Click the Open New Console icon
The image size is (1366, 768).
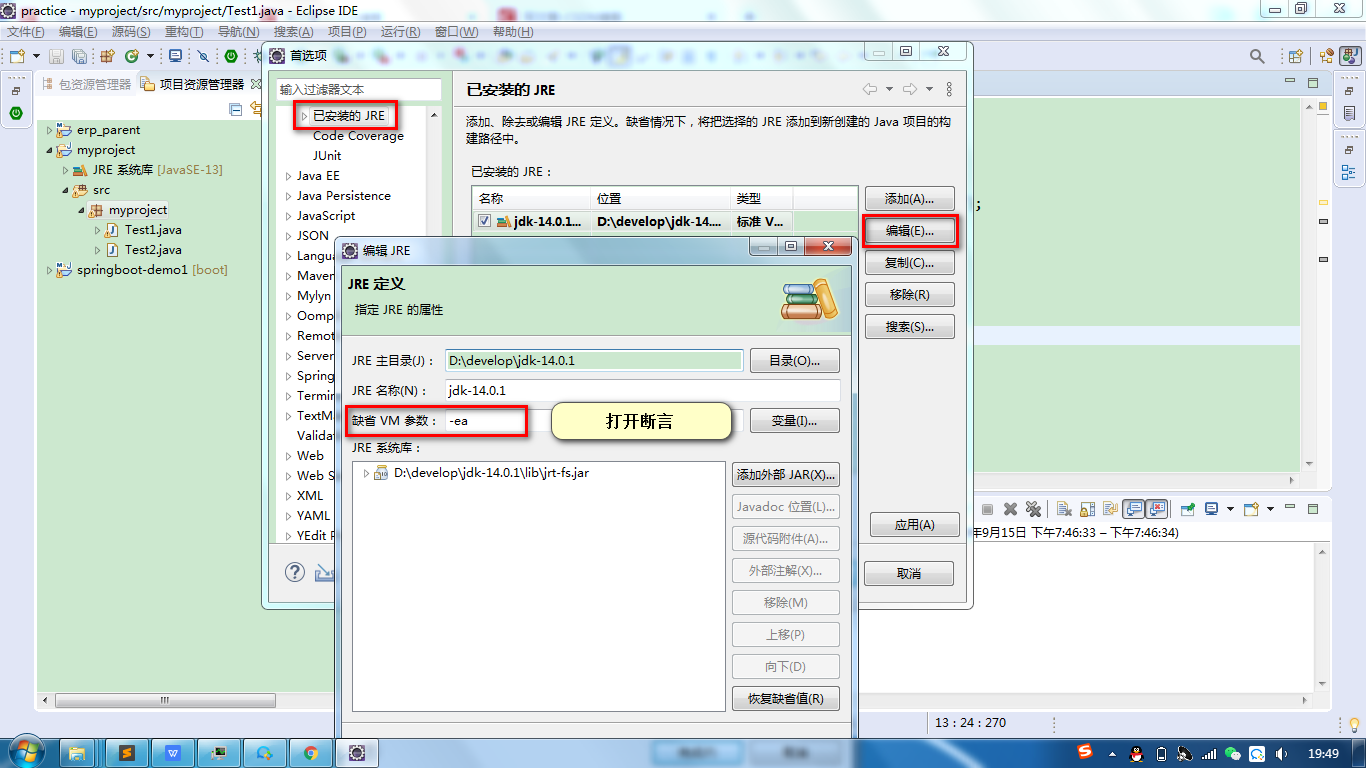pos(1251,509)
